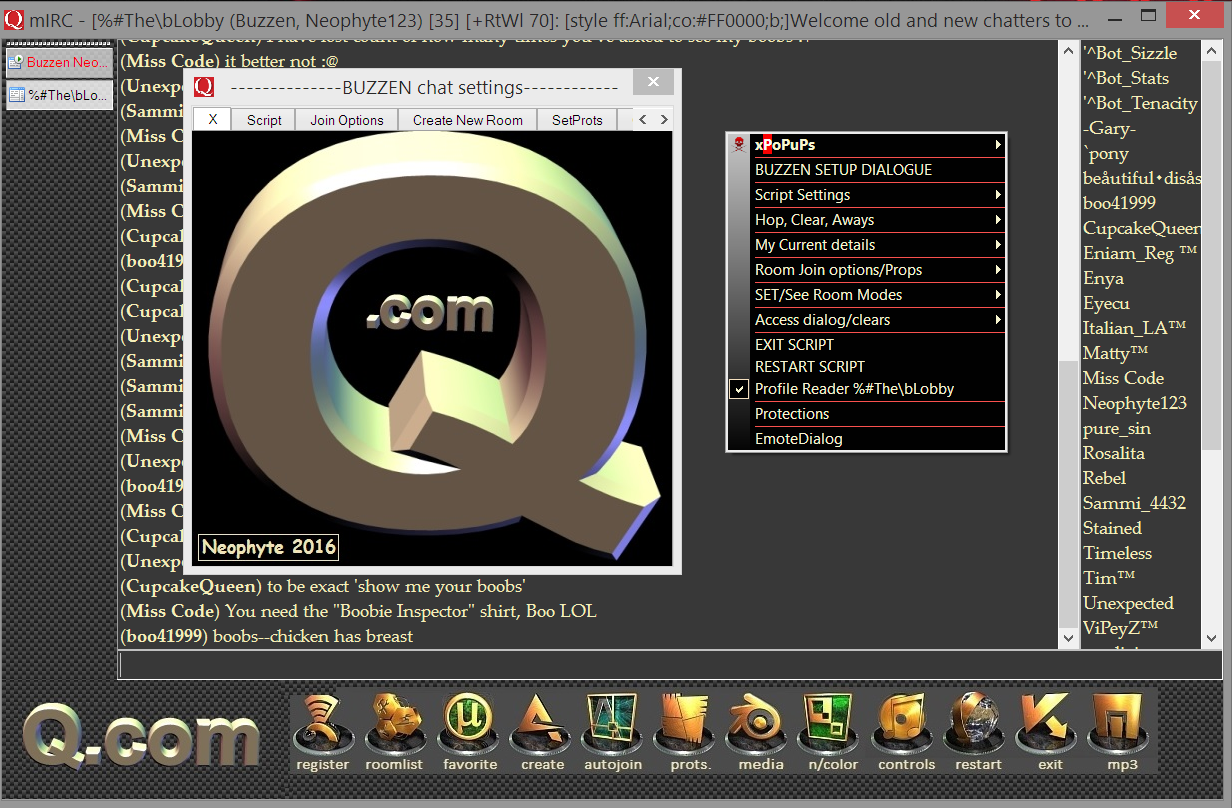Open the roomlist toolbar icon

pyautogui.click(x=394, y=732)
